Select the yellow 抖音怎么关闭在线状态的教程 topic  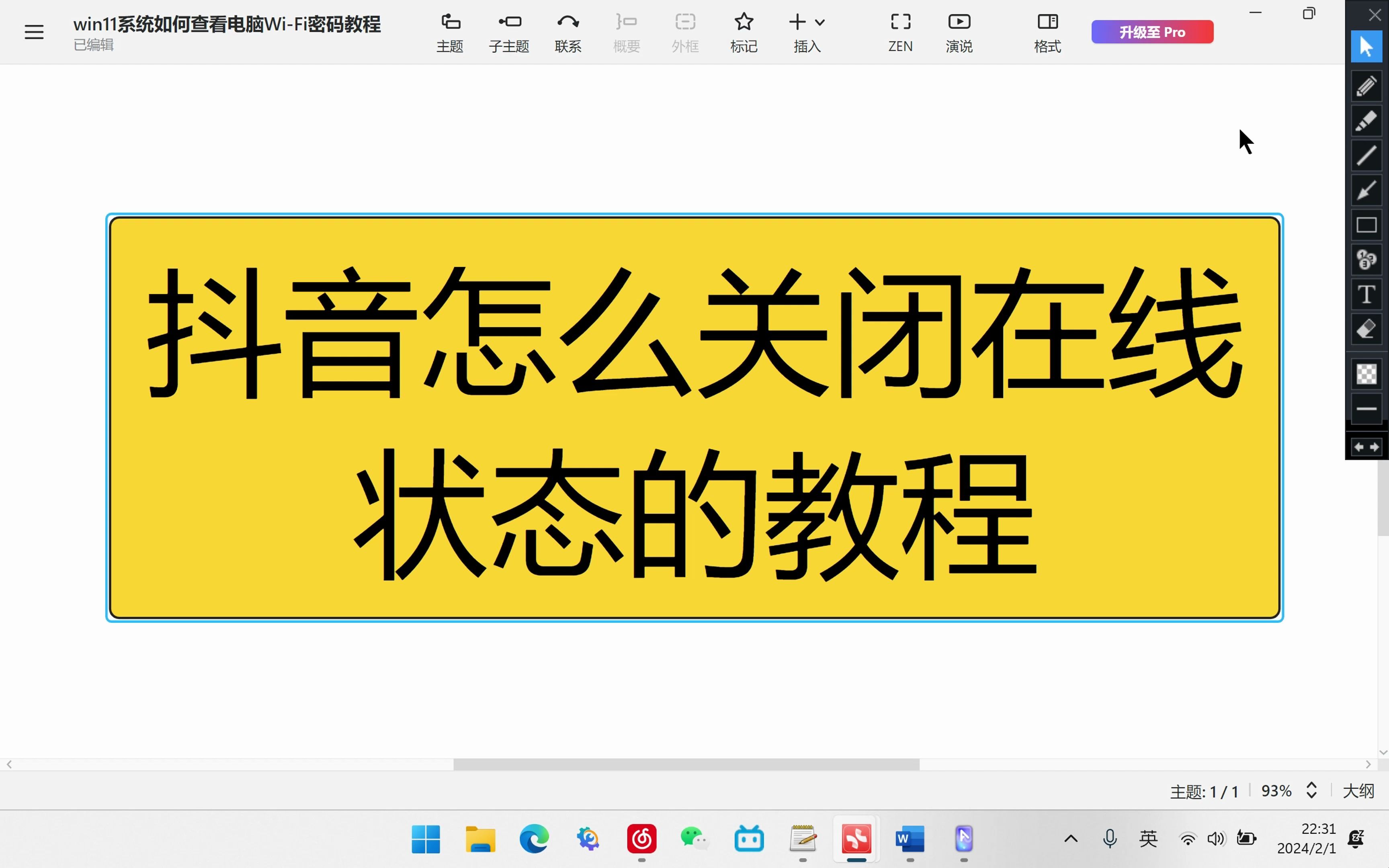(x=694, y=418)
